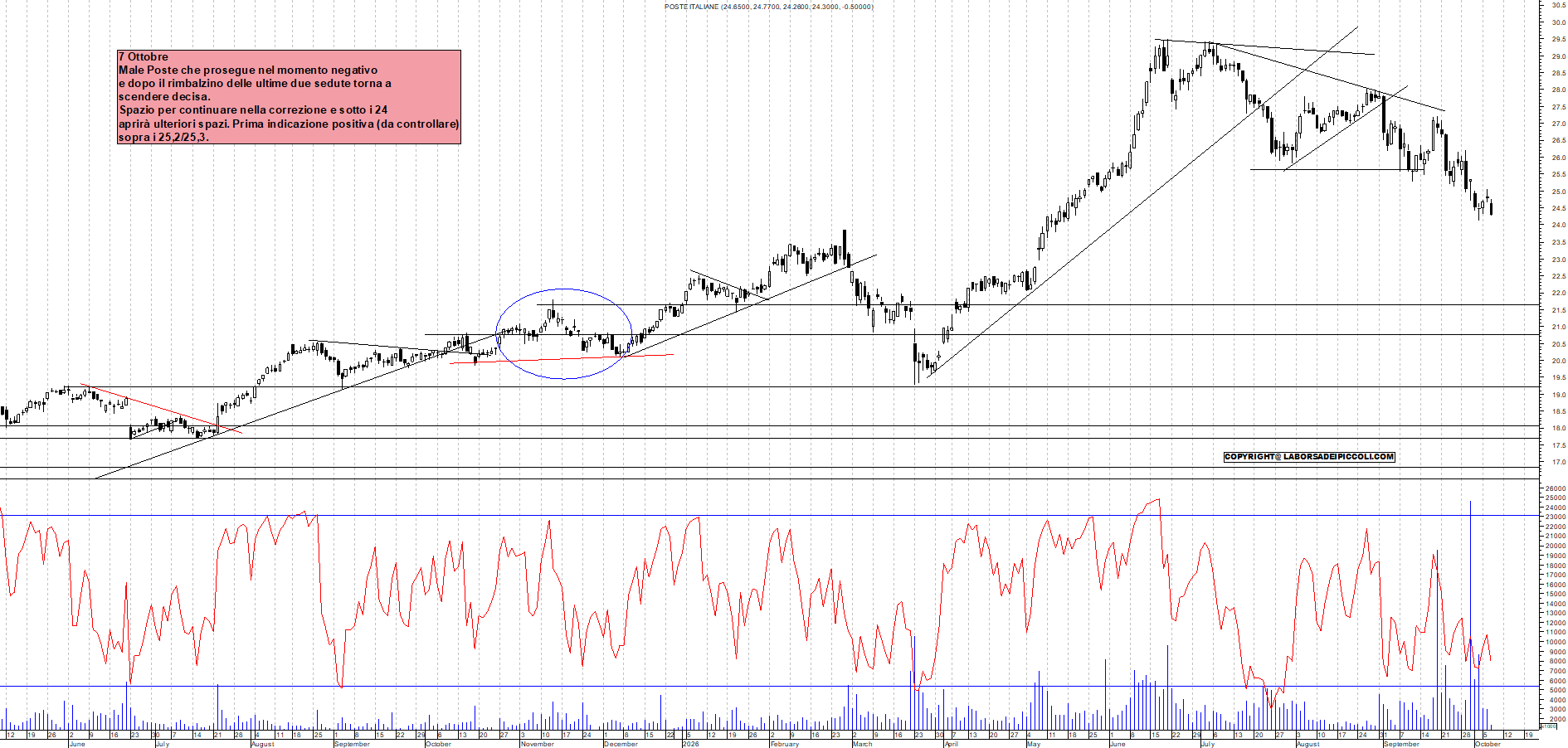Image resolution: width=1568 pixels, height=748 pixels.
Task: Click the 30.0 price level on the right axis
Action: (1558, 22)
